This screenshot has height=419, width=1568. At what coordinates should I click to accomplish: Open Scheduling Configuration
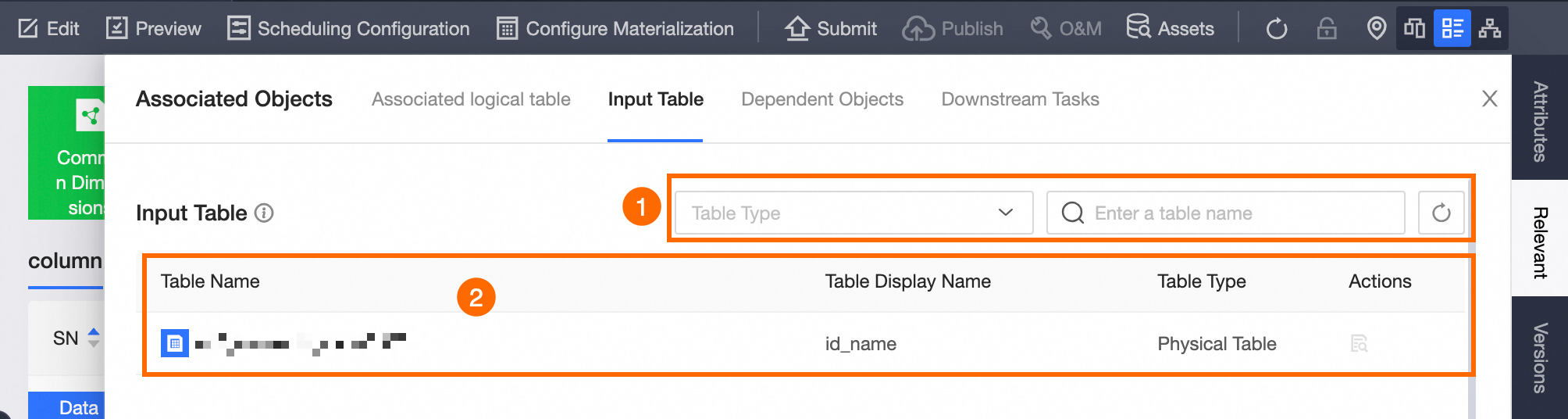(349, 29)
